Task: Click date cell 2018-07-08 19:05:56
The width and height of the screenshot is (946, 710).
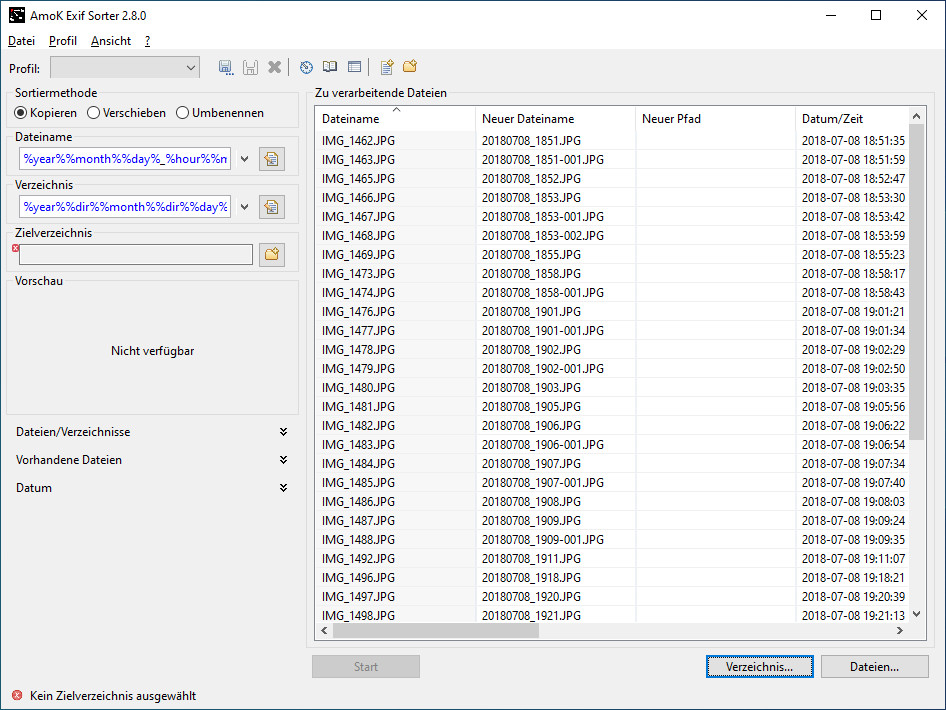Action: click(853, 407)
